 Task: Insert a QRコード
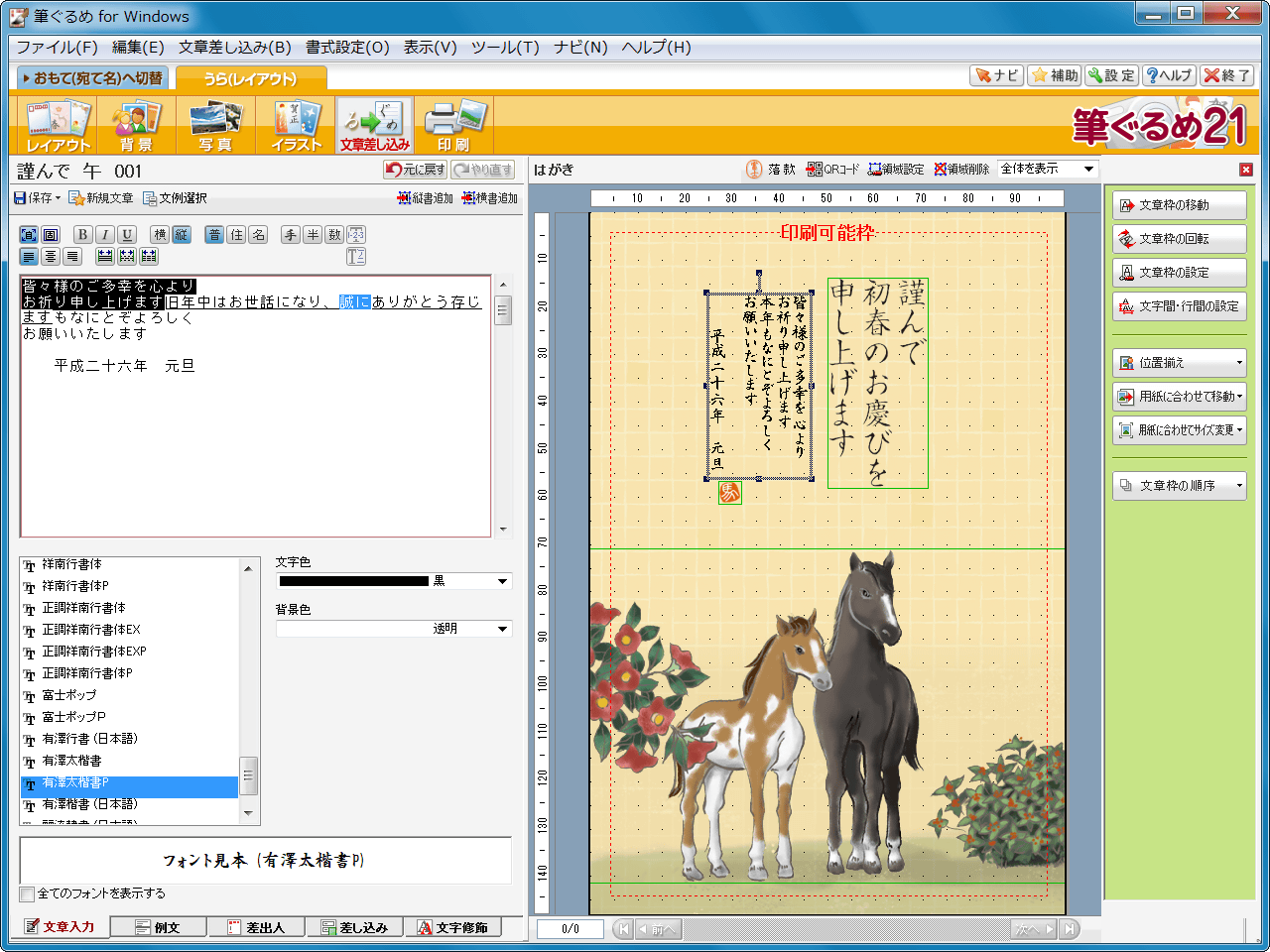[x=833, y=170]
